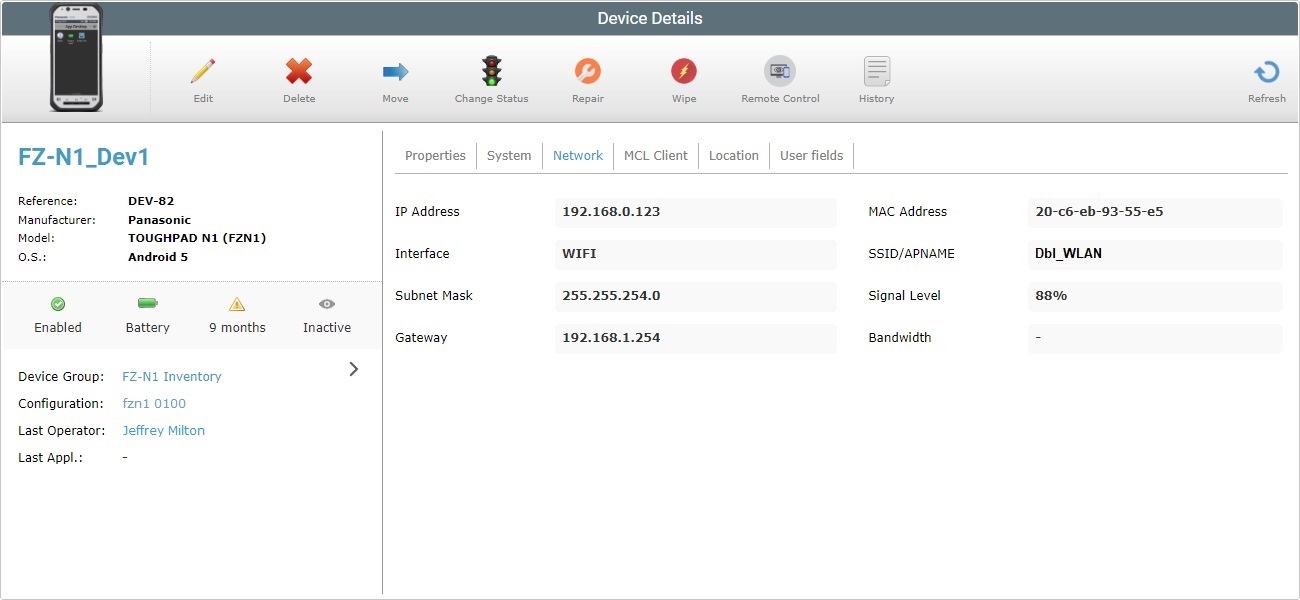Start Remote Control session icon

780,72
